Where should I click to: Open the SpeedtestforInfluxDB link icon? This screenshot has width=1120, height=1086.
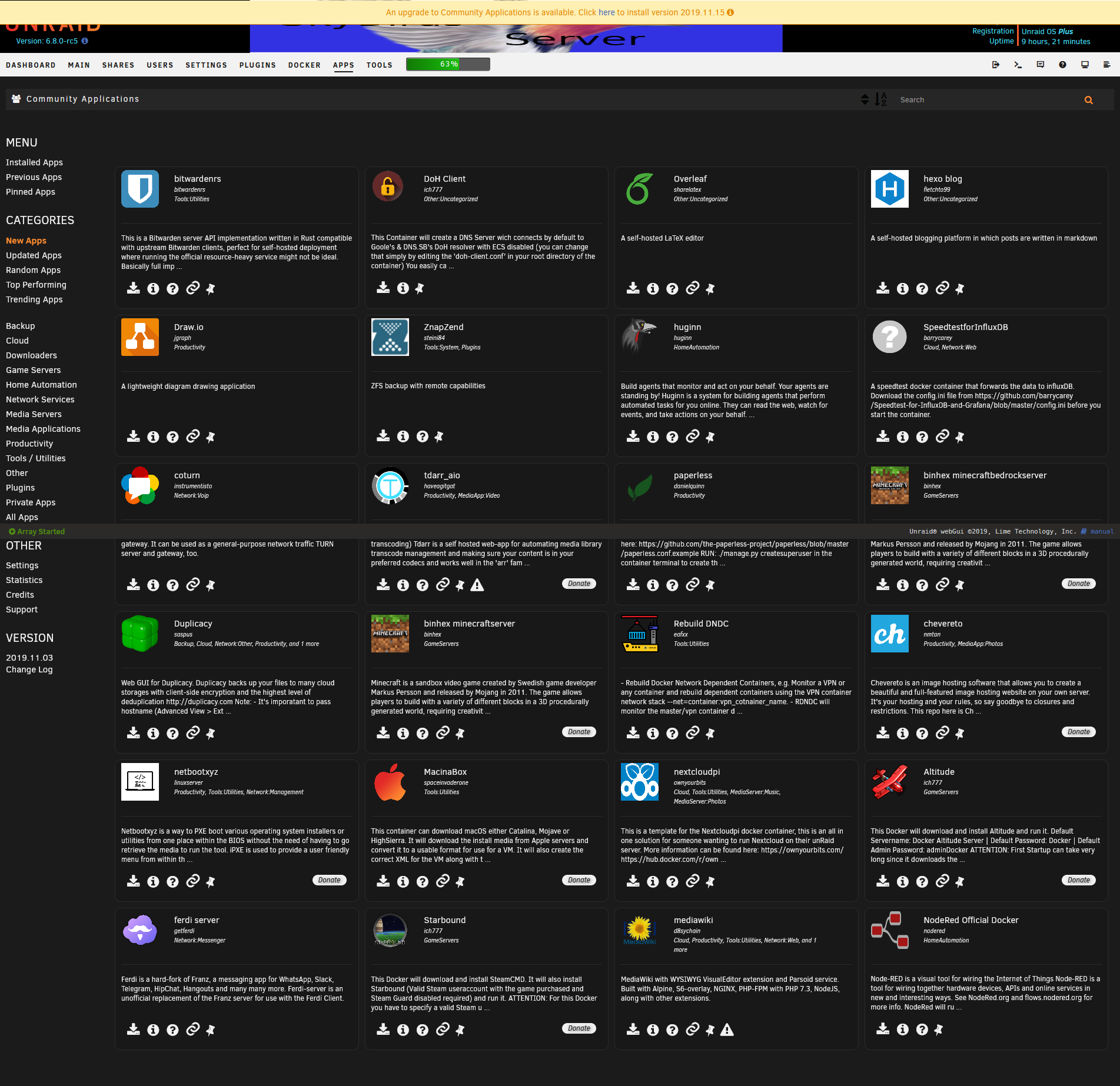942,436
